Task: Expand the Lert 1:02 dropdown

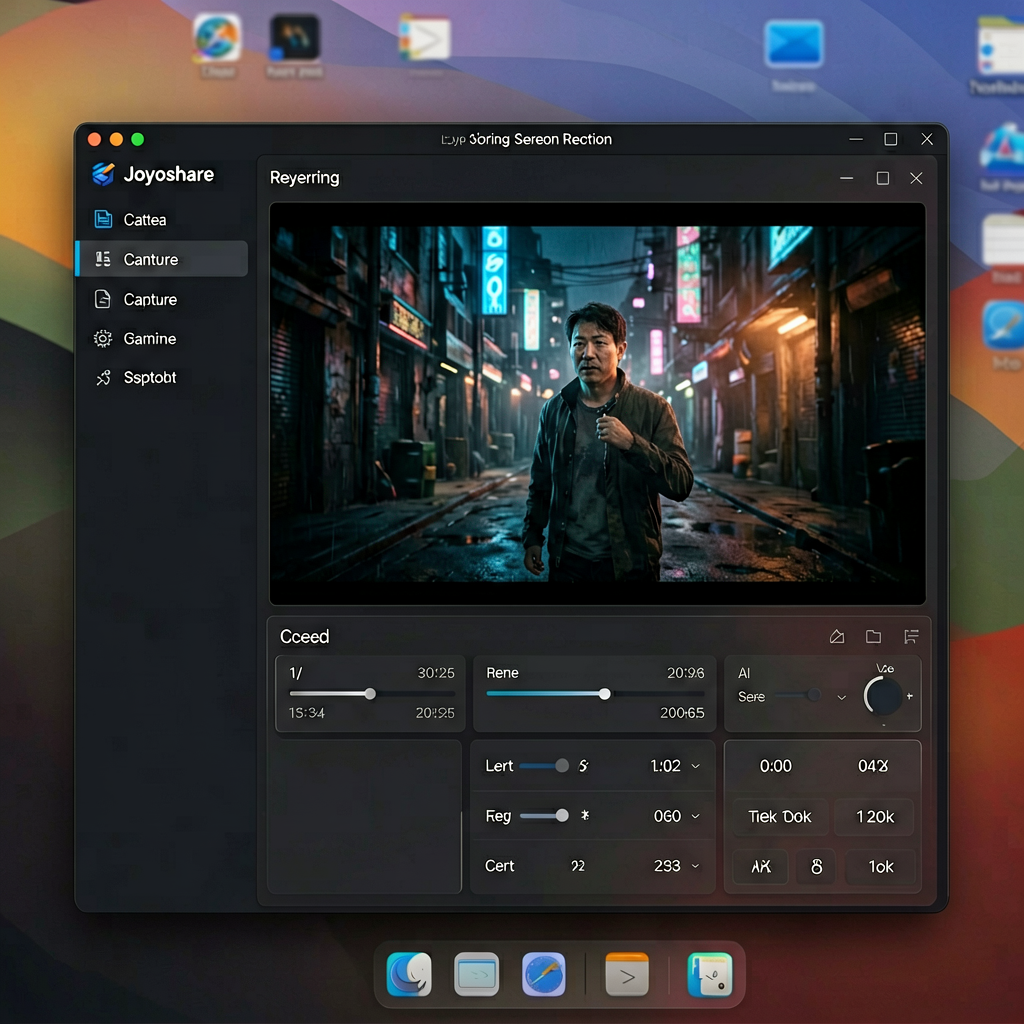Action: click(696, 766)
